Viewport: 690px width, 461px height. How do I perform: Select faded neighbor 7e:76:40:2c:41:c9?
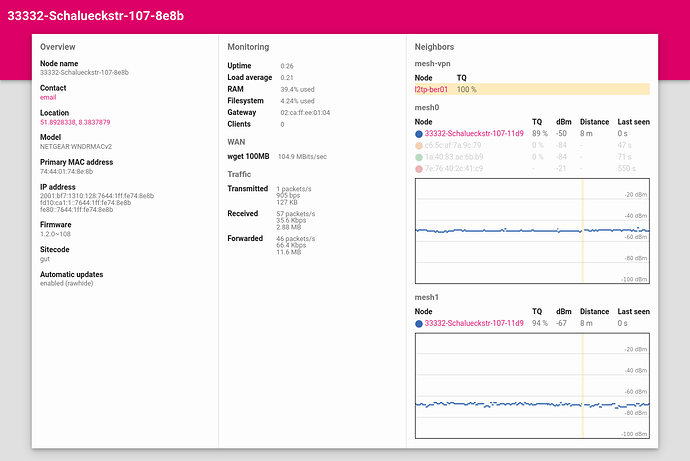pyautogui.click(x=454, y=168)
